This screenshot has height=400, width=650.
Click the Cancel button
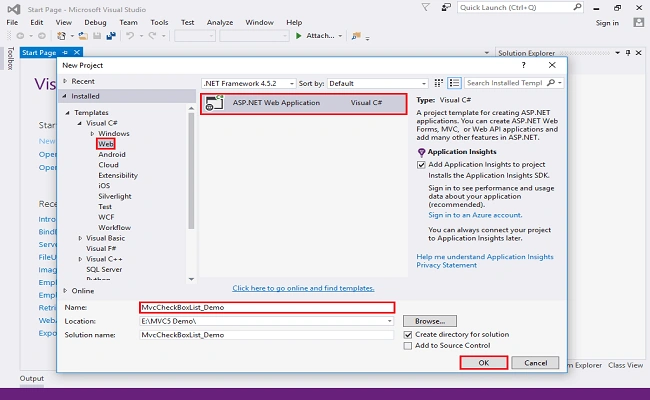point(535,363)
